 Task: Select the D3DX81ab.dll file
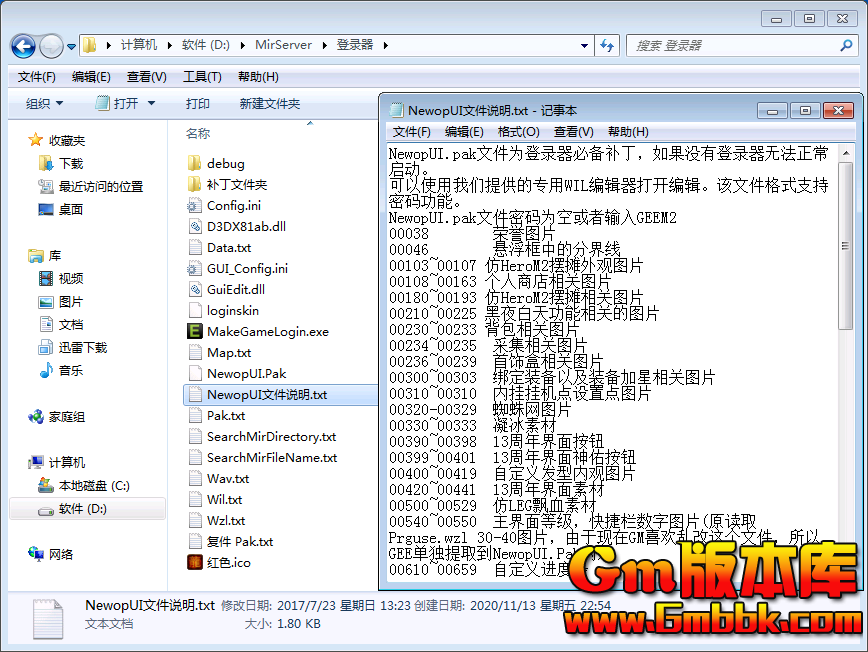point(245,227)
